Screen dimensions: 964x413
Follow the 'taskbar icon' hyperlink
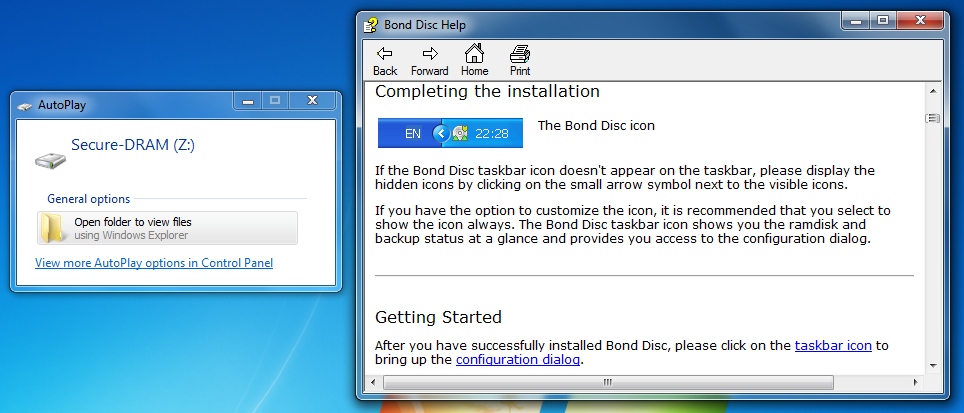833,345
